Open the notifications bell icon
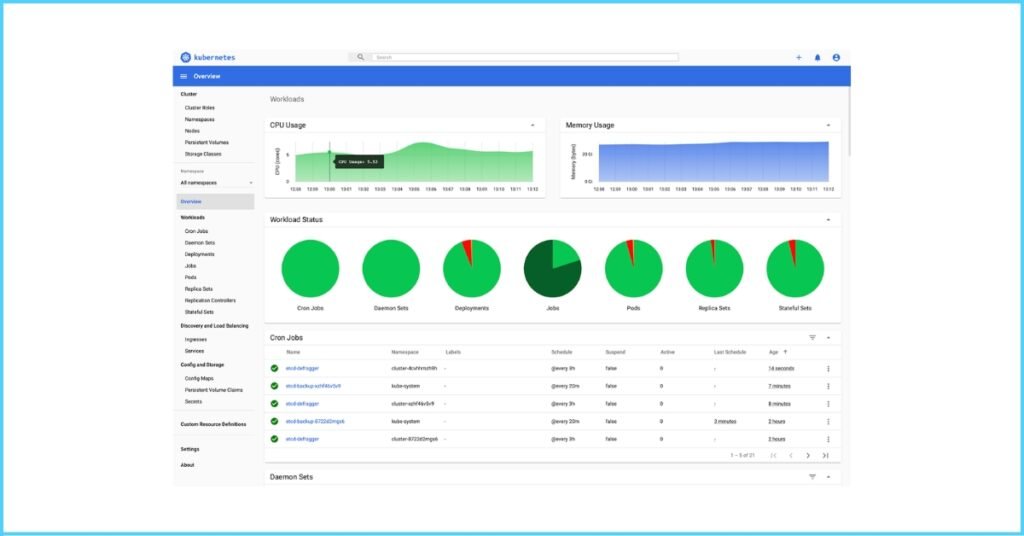The height and width of the screenshot is (536, 1024). point(817,57)
